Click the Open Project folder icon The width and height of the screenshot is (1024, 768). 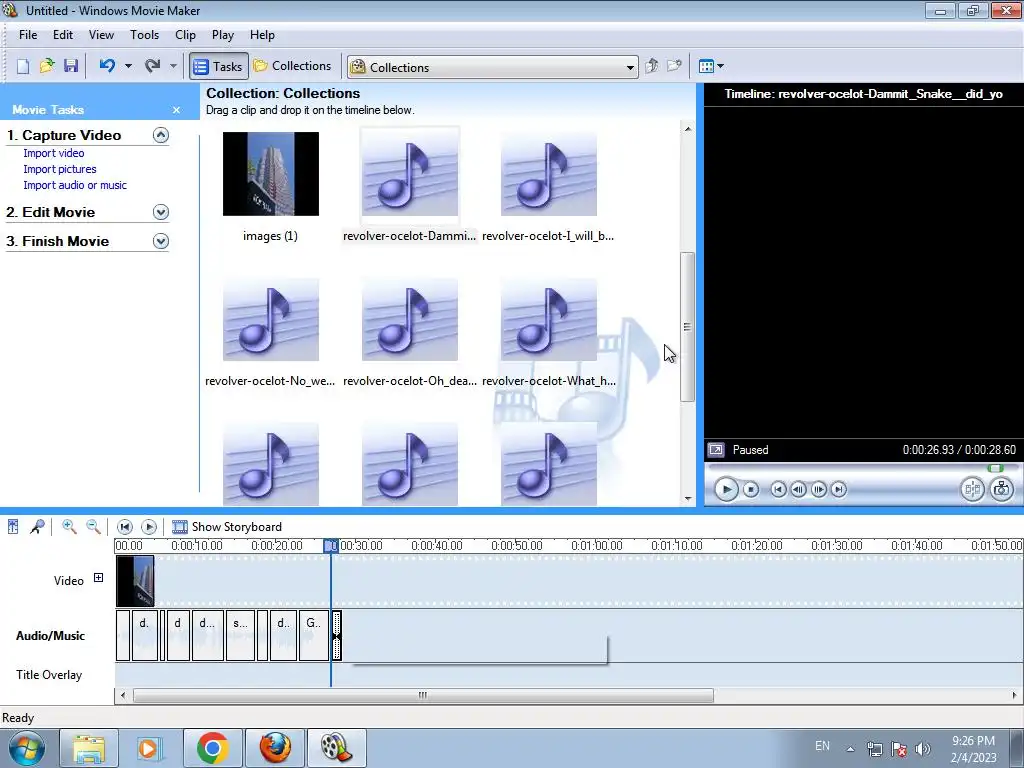point(47,66)
